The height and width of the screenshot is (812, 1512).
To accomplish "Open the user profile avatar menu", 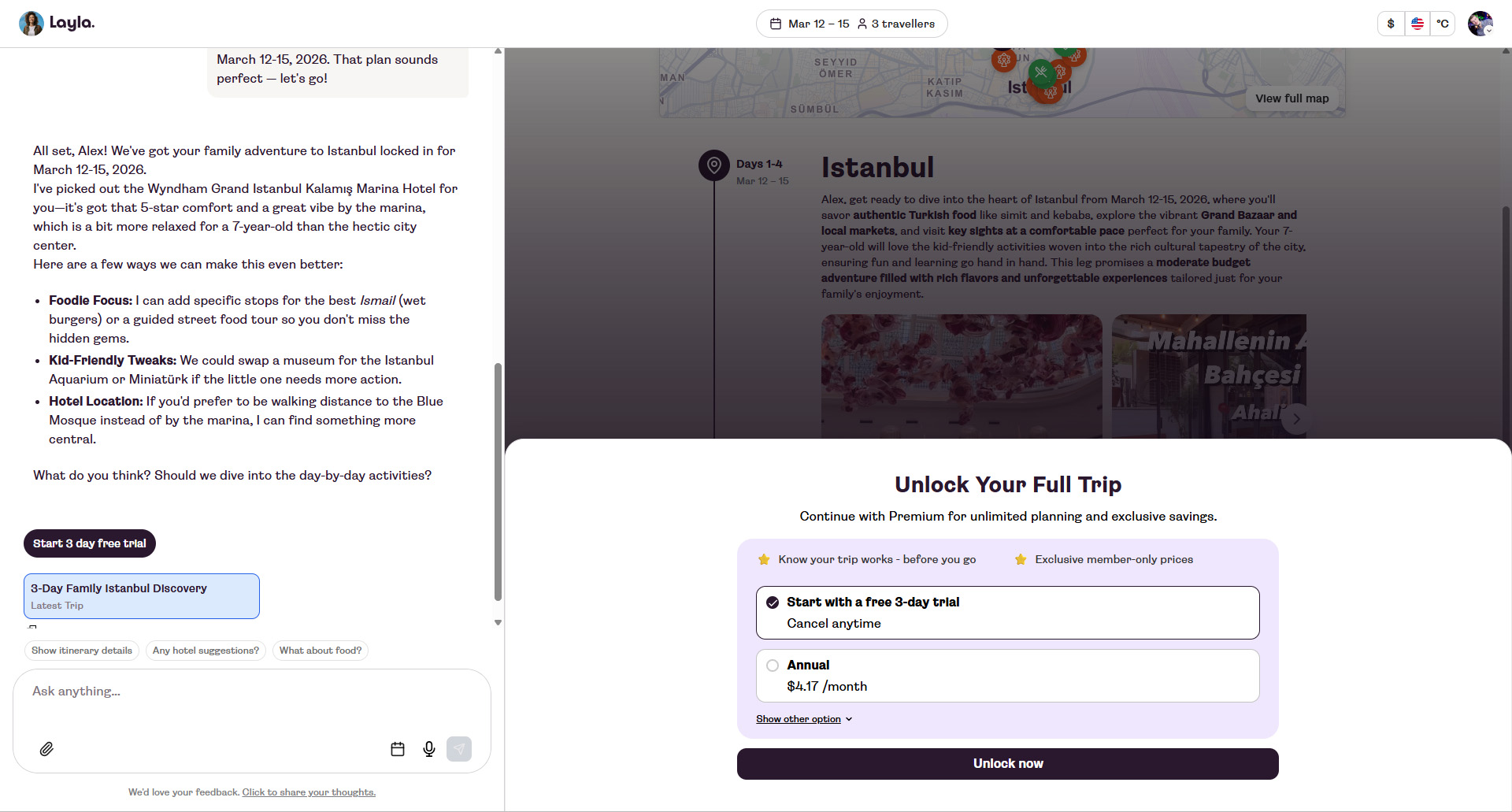I will point(1480,24).
